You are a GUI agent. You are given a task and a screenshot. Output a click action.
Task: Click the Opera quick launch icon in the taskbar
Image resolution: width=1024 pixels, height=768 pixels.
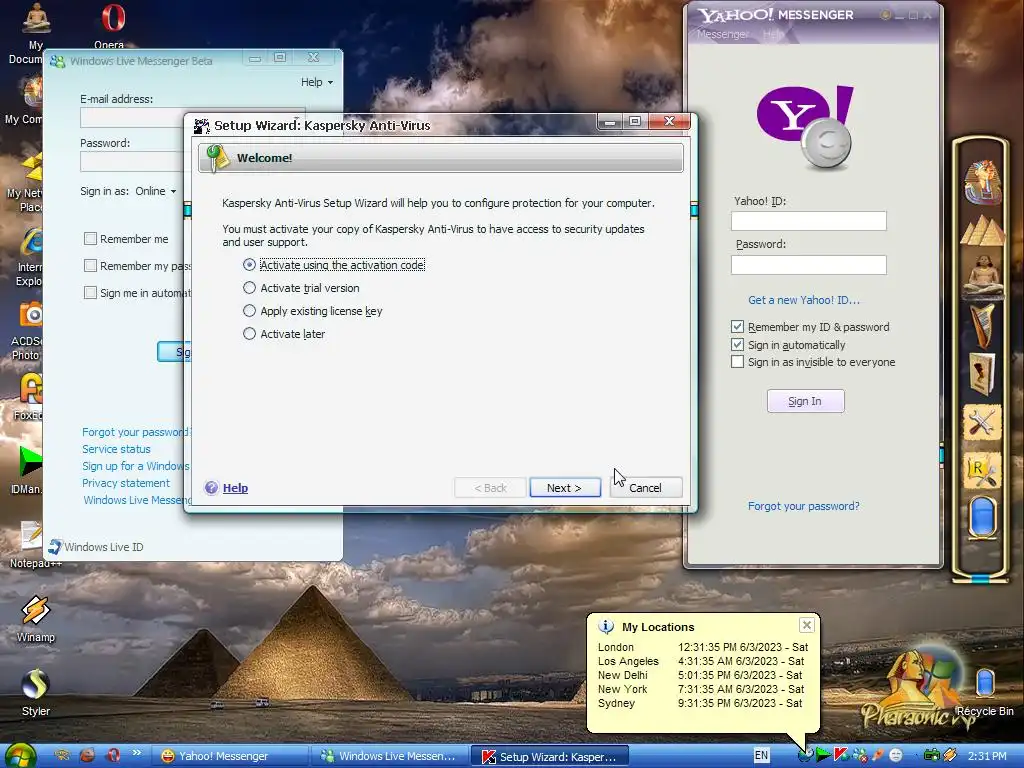[113, 756]
